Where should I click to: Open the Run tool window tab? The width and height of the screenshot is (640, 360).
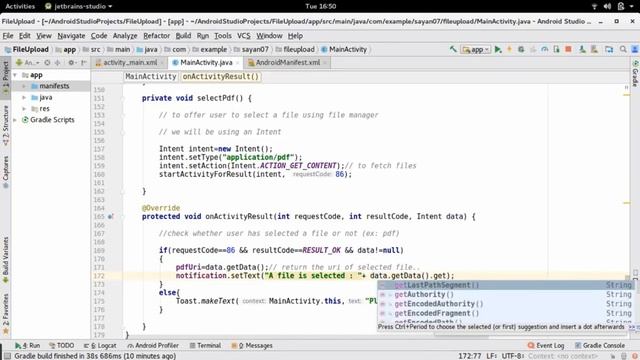(27, 346)
